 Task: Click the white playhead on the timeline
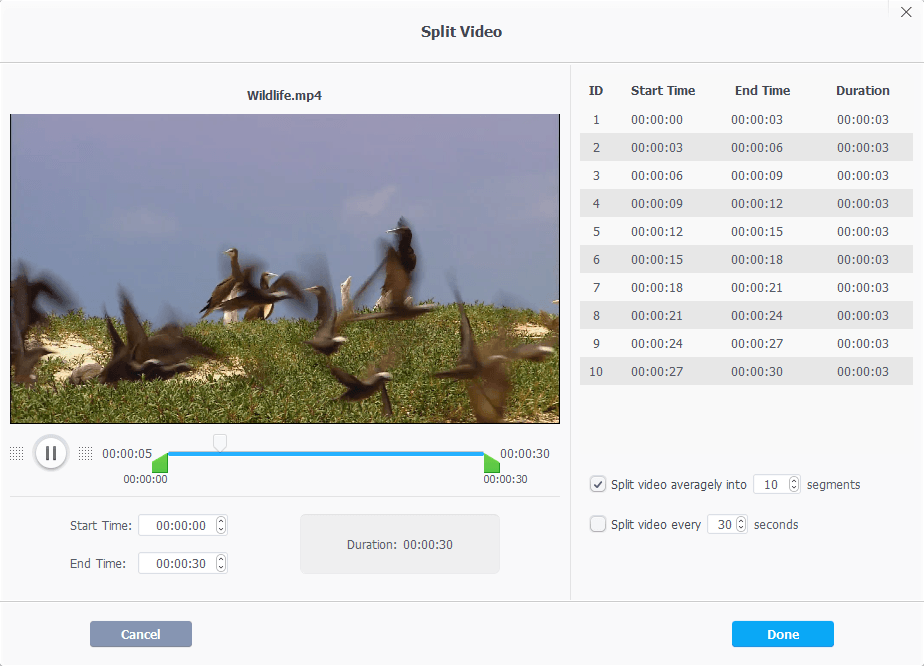[220, 443]
